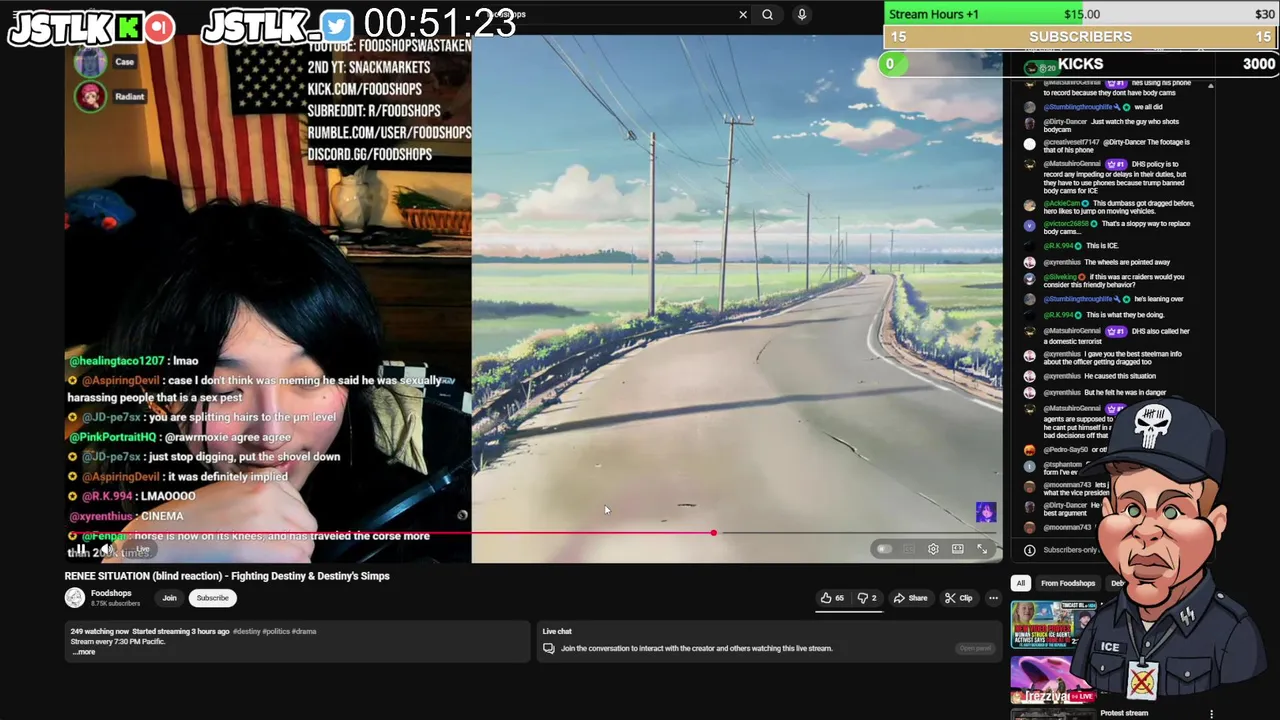Click the Live chat speech bubble icon
1280x720 pixels.
point(548,648)
